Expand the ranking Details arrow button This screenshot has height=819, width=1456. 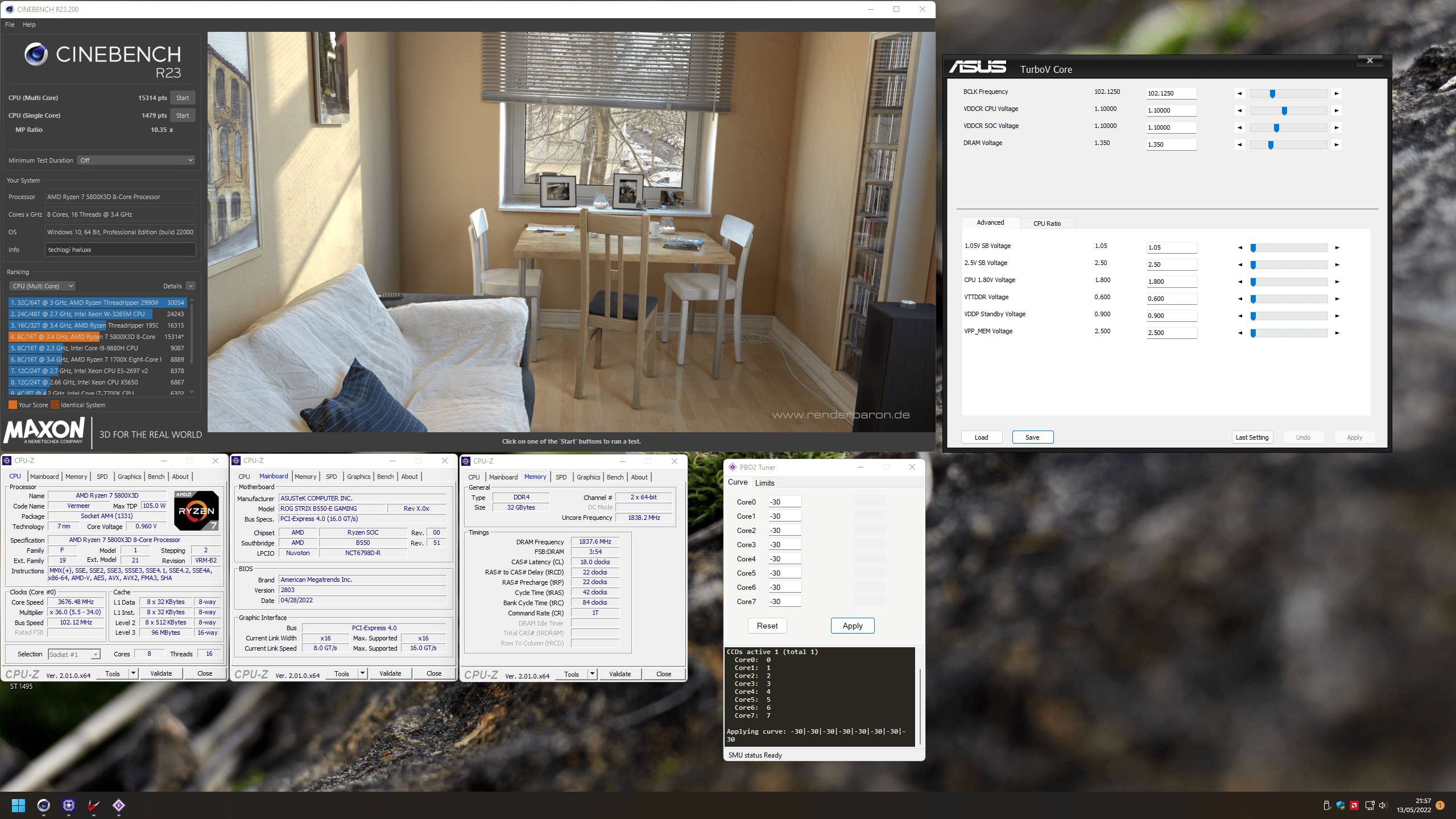click(191, 286)
